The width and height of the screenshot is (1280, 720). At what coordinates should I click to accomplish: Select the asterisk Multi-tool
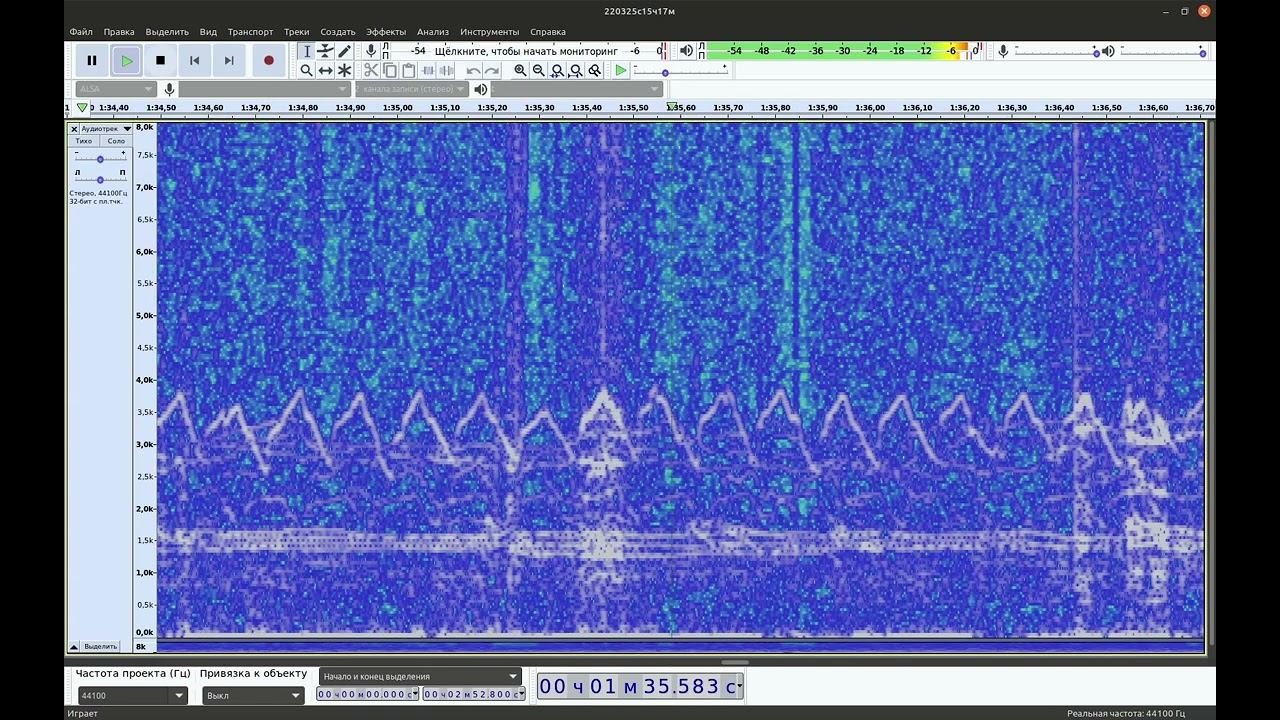coord(344,70)
